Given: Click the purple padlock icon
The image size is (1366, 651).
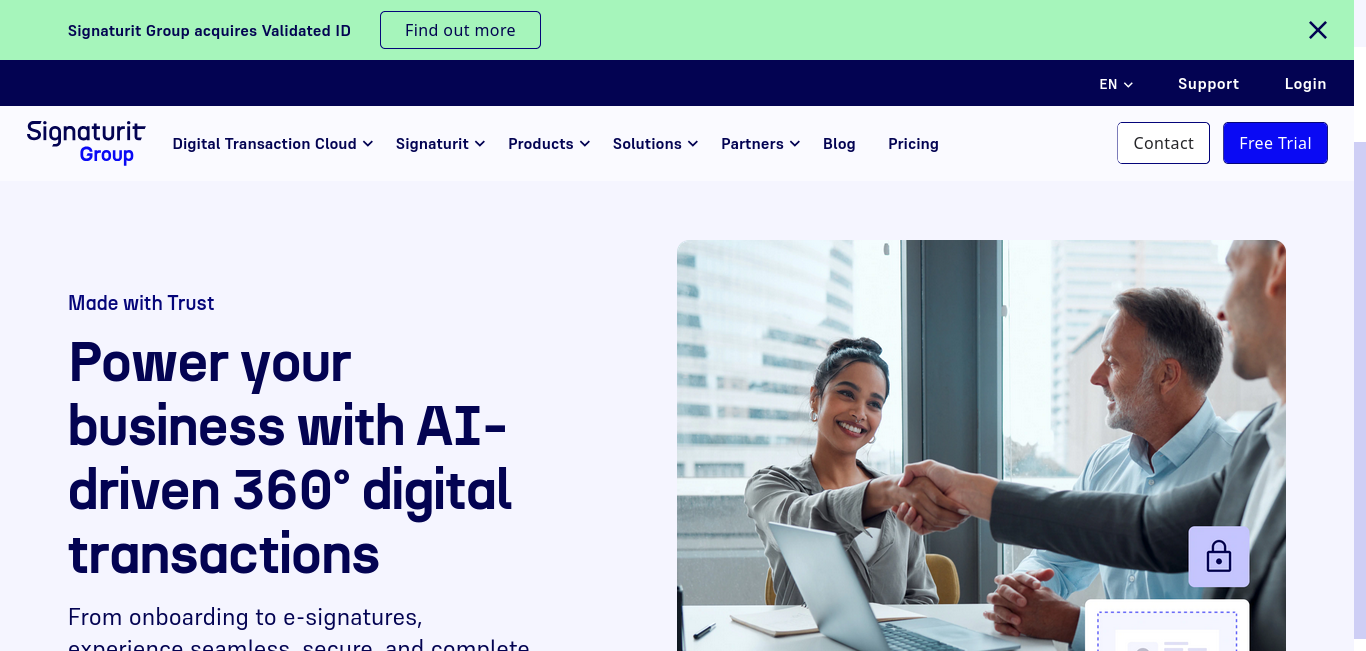Looking at the screenshot, I should coord(1219,556).
